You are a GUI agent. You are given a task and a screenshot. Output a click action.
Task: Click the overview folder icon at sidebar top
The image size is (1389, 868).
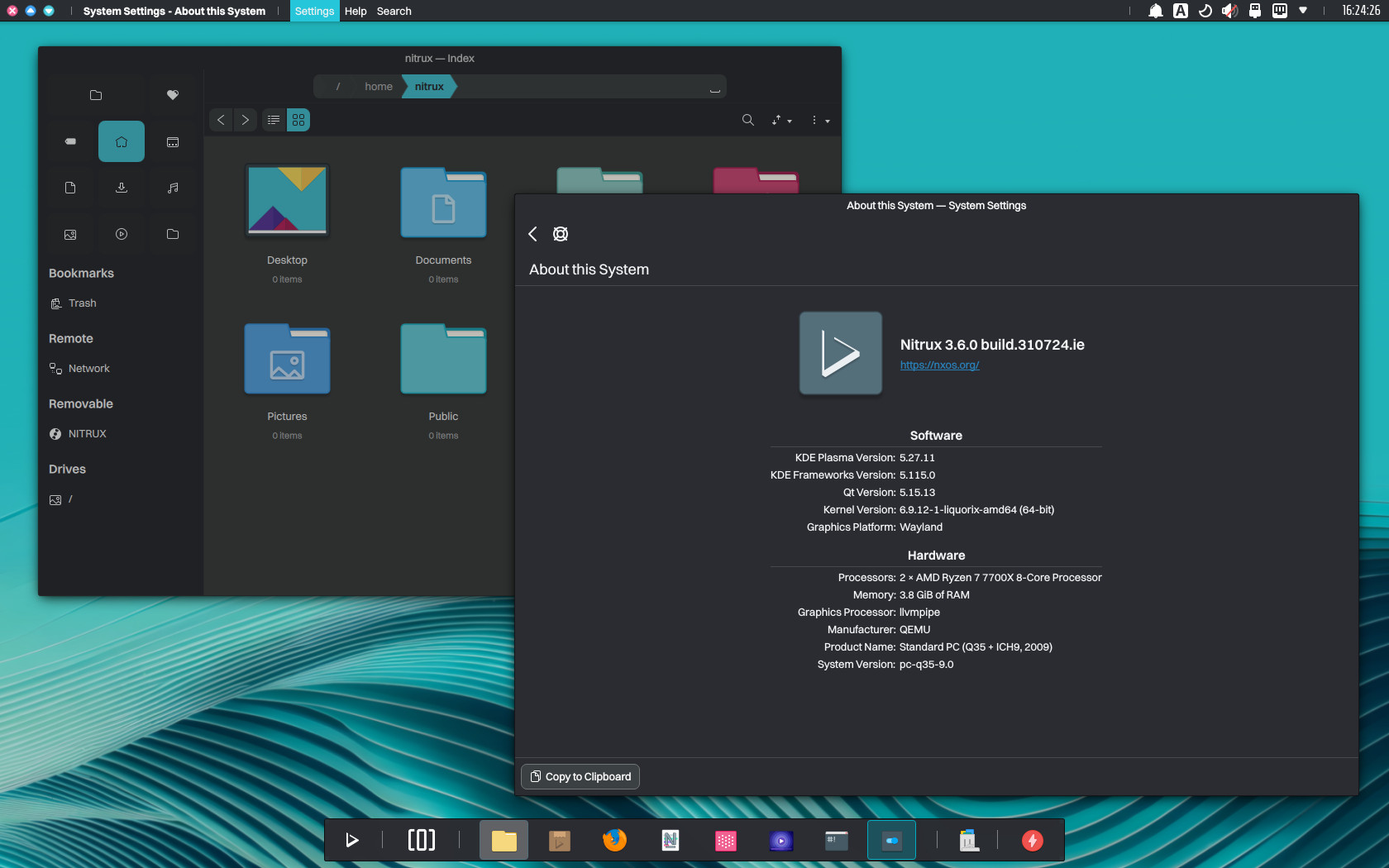click(x=96, y=95)
